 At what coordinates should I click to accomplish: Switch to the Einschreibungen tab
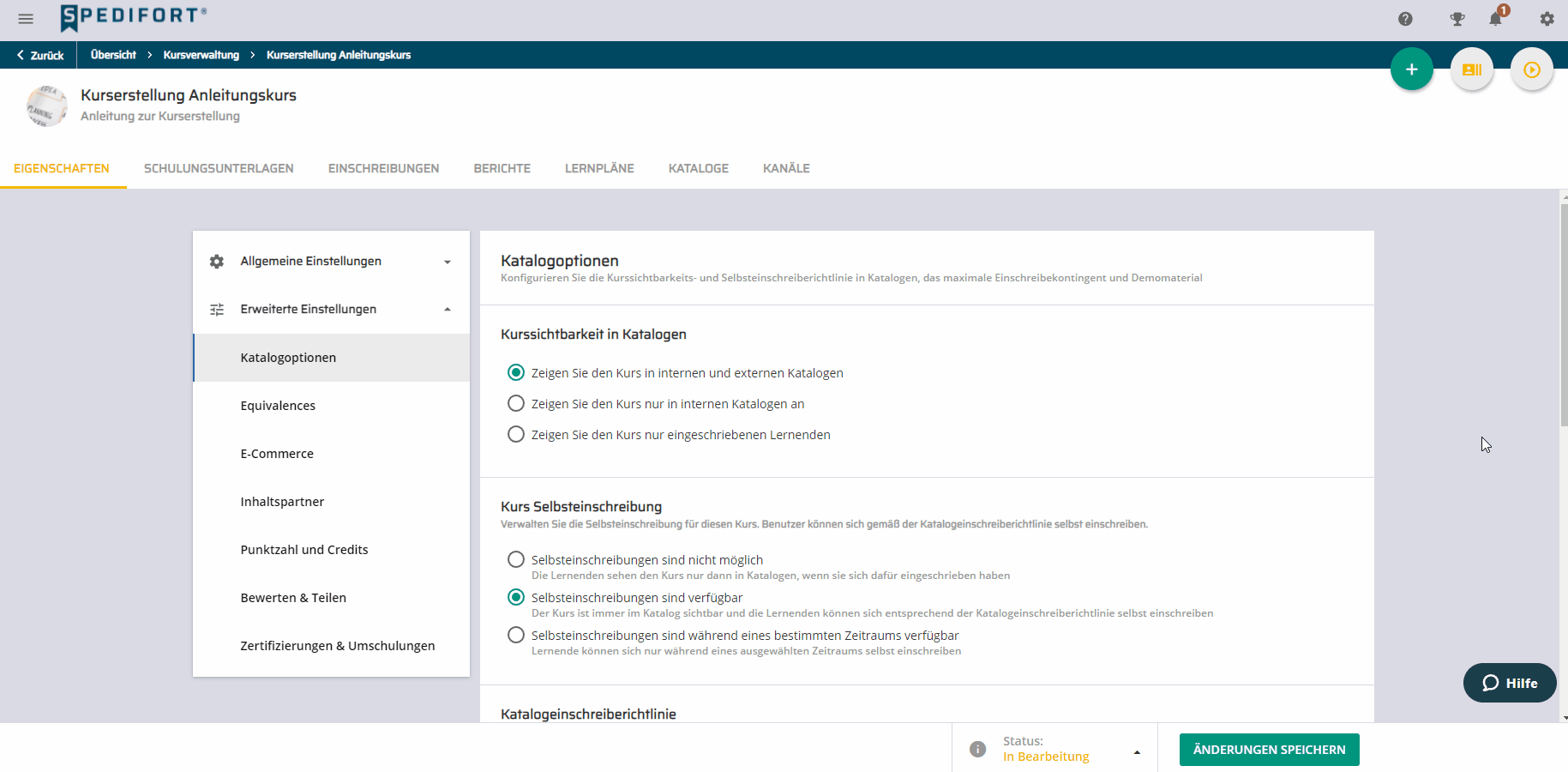[383, 168]
